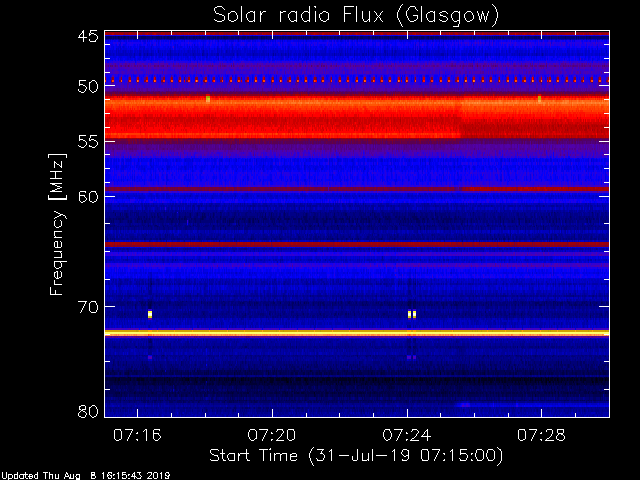The height and width of the screenshot is (480, 640).
Task: Click the dark red line between 60 and 70 MHz
Action: tap(357, 244)
